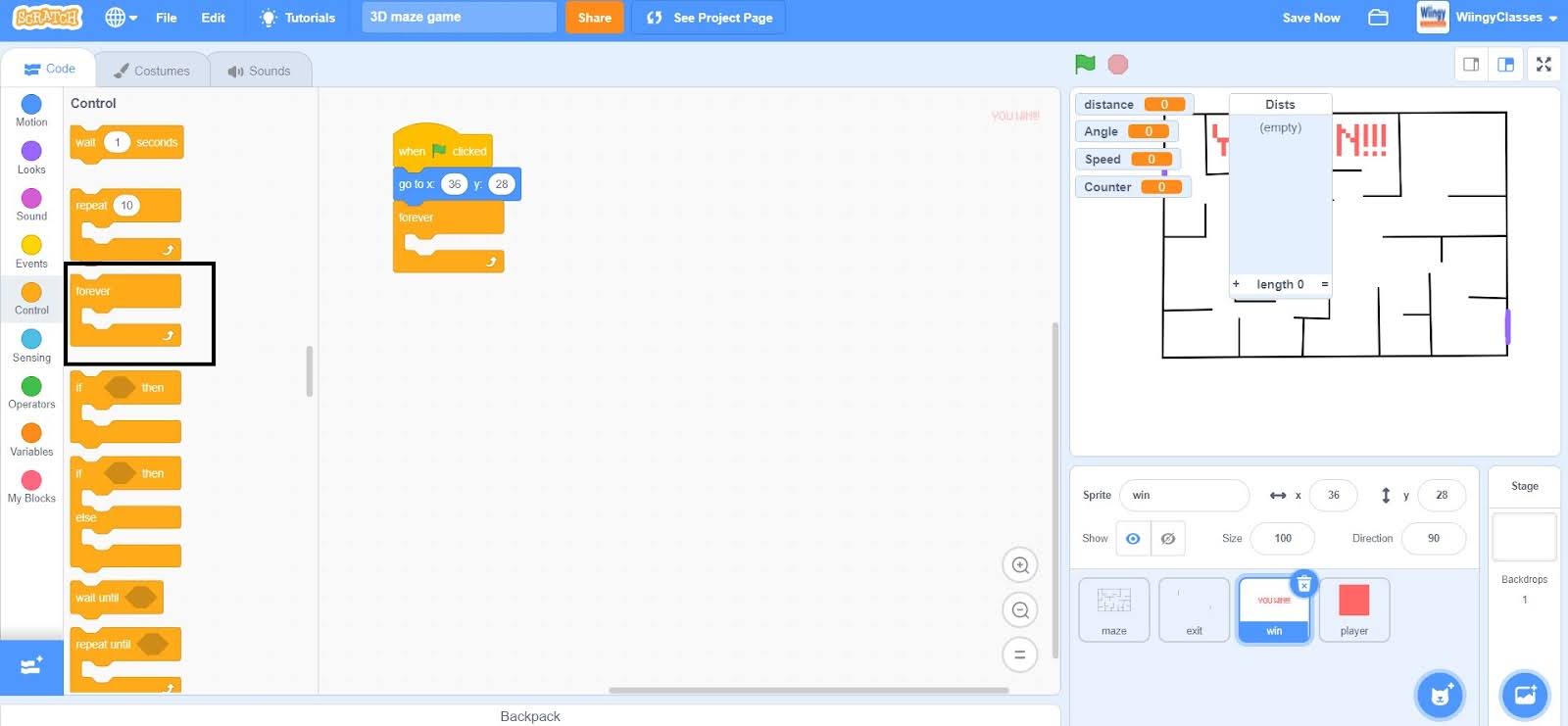Select the maze sprite

(1114, 609)
